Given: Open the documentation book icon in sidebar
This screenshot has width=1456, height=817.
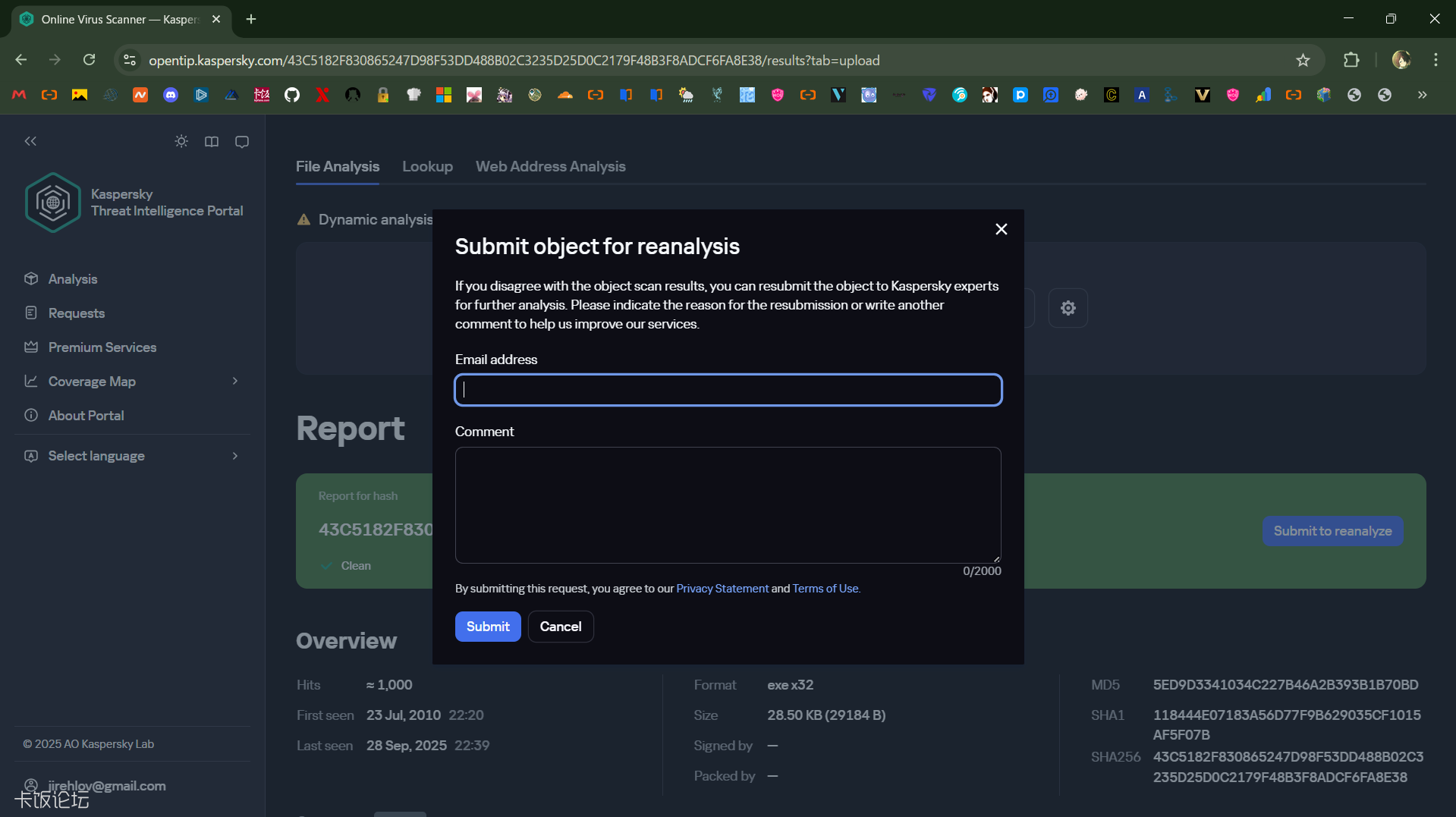Looking at the screenshot, I should 212,142.
